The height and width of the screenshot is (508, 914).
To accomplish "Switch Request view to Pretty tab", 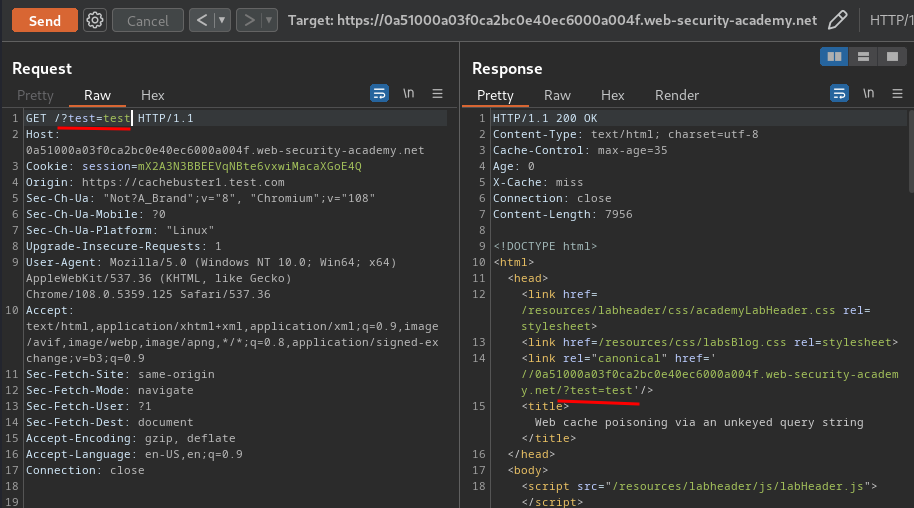I will pos(35,95).
